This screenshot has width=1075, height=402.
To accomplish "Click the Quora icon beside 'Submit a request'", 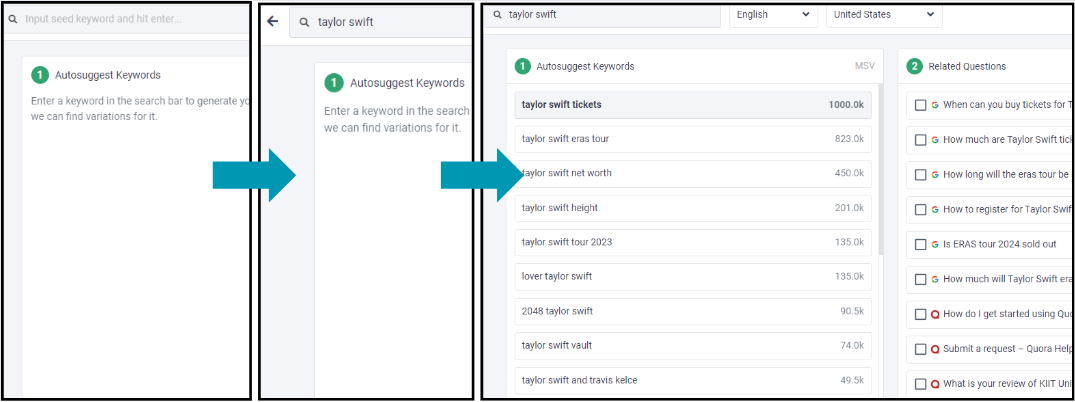I will [x=935, y=349].
